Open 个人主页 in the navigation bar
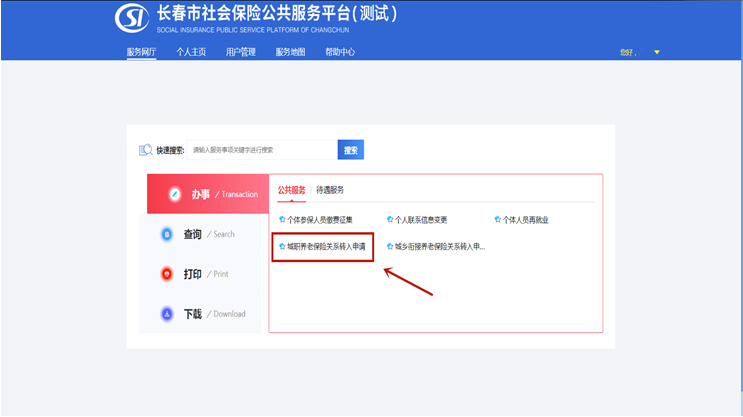Screen dimensions: 743x417 click(191, 52)
